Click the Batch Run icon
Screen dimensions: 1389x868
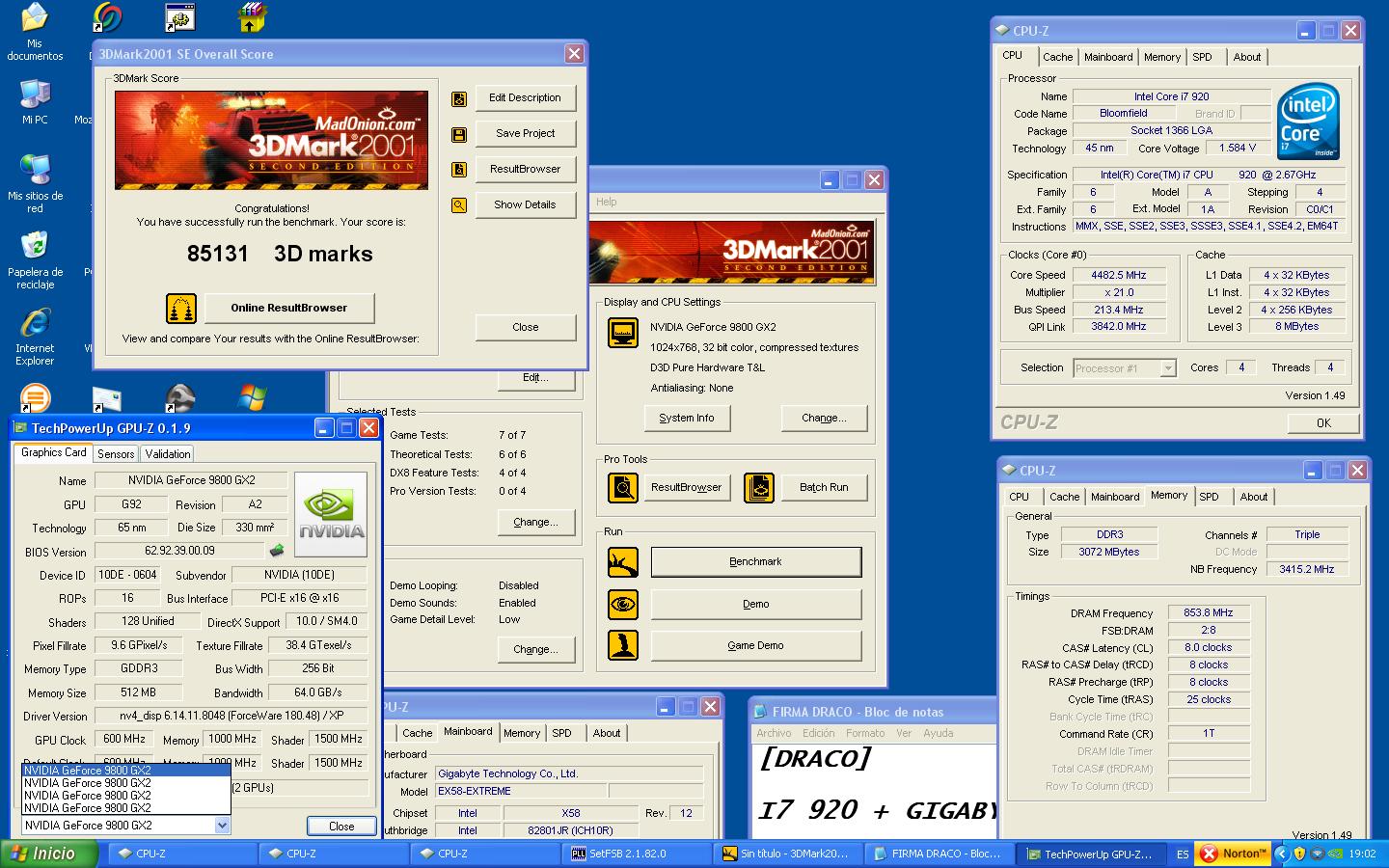(x=759, y=488)
